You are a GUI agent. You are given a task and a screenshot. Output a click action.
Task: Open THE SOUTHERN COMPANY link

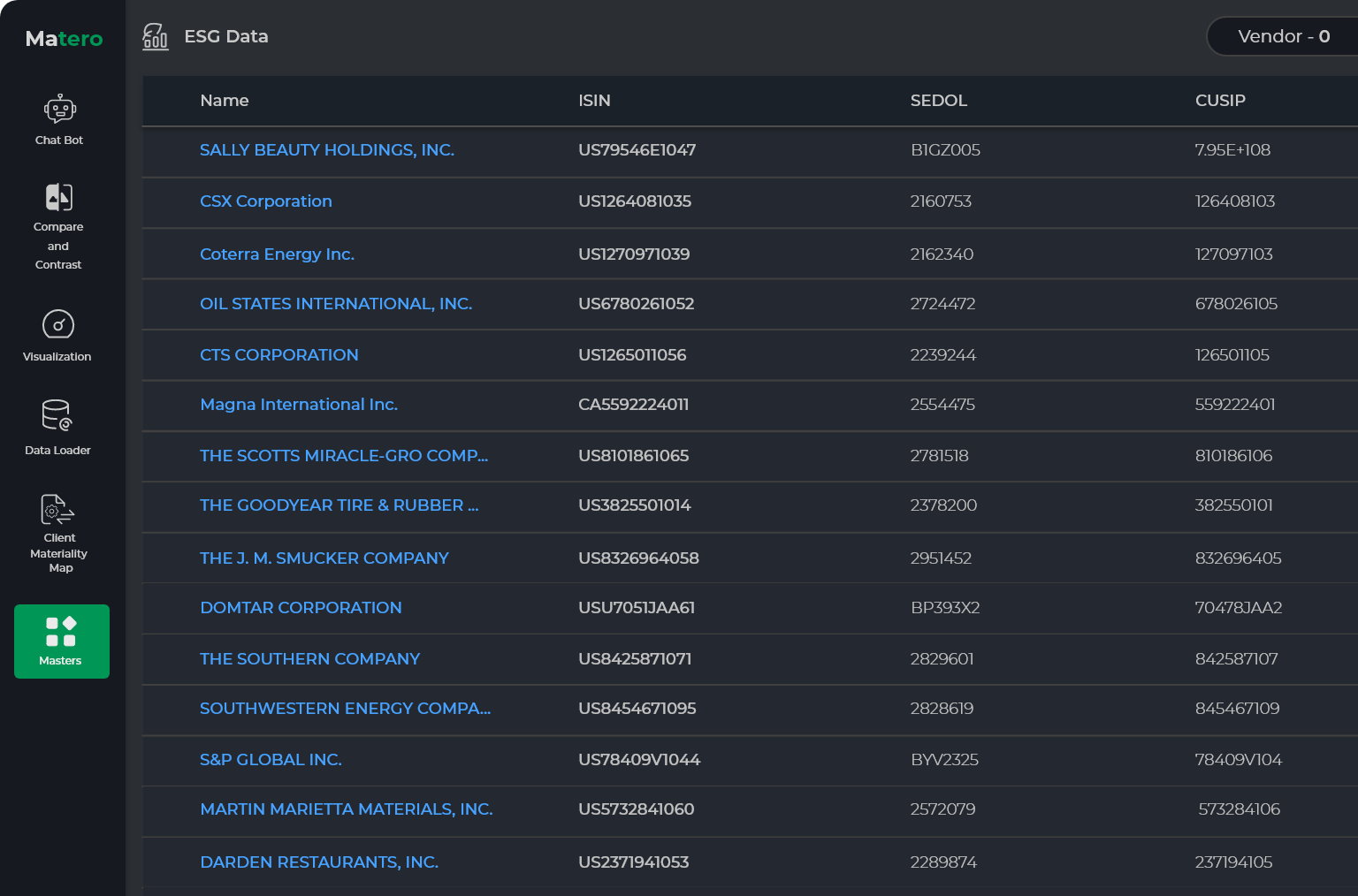[x=310, y=659]
